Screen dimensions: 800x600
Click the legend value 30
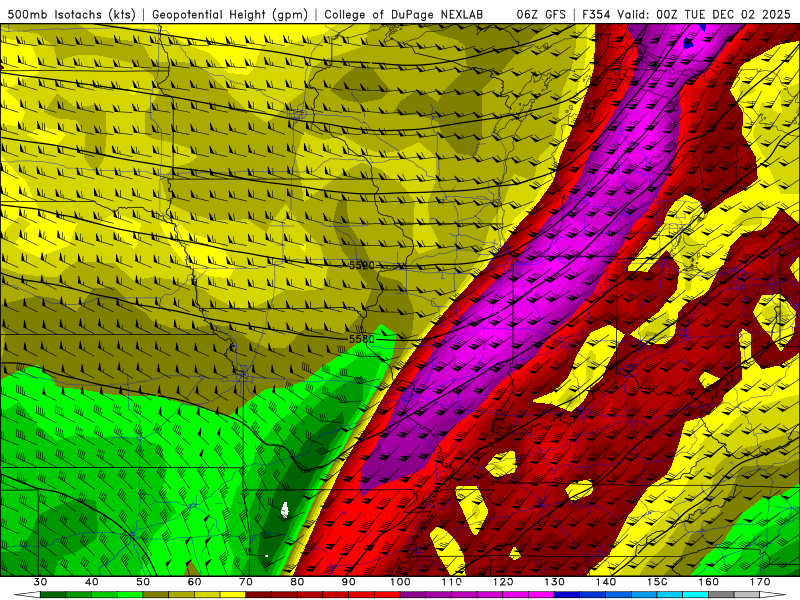pyautogui.click(x=40, y=582)
